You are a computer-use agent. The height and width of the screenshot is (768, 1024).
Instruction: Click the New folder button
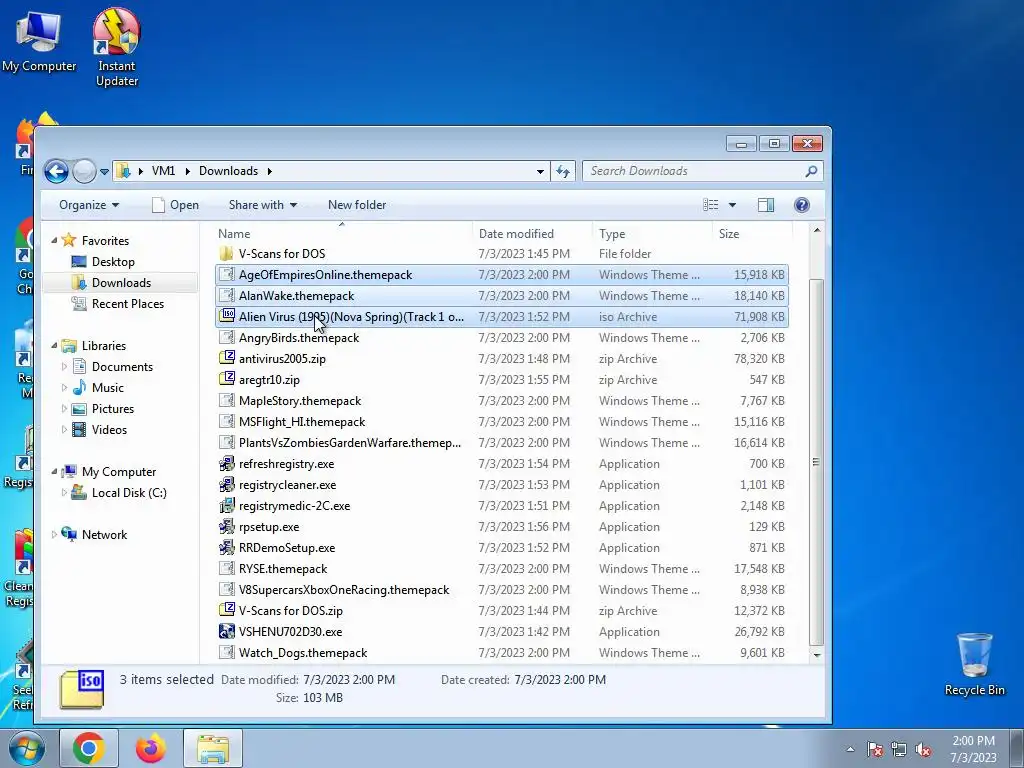click(357, 205)
